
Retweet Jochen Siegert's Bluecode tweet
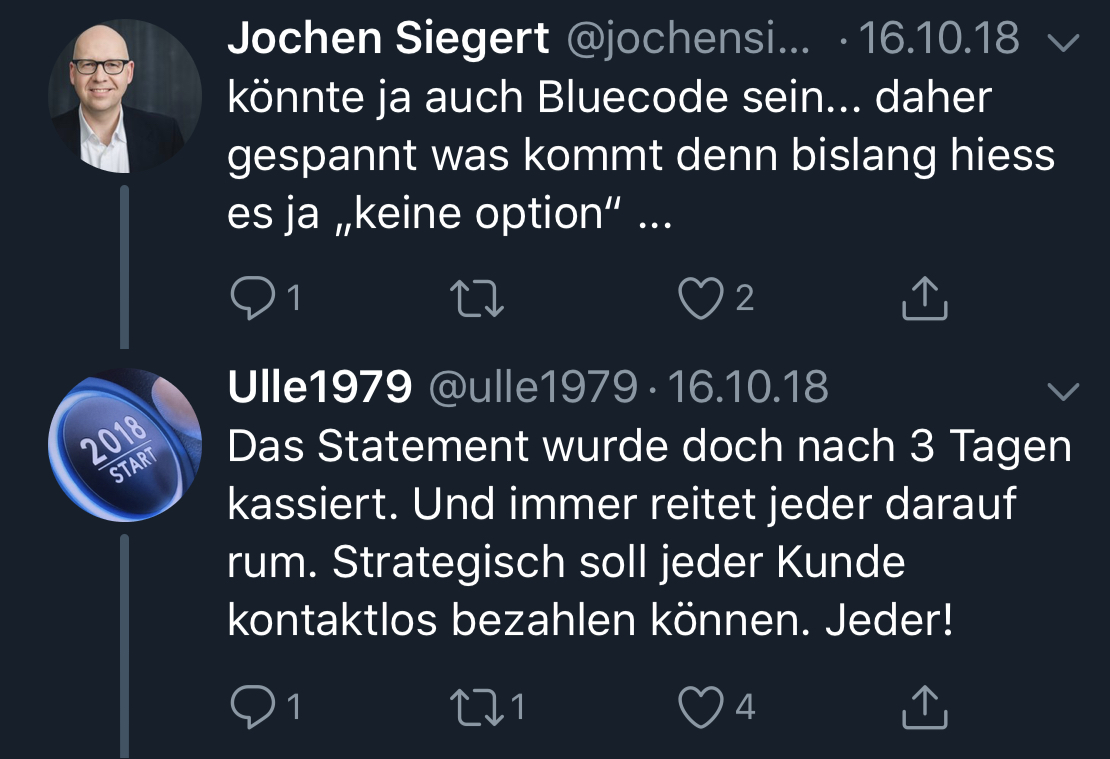[x=477, y=298]
